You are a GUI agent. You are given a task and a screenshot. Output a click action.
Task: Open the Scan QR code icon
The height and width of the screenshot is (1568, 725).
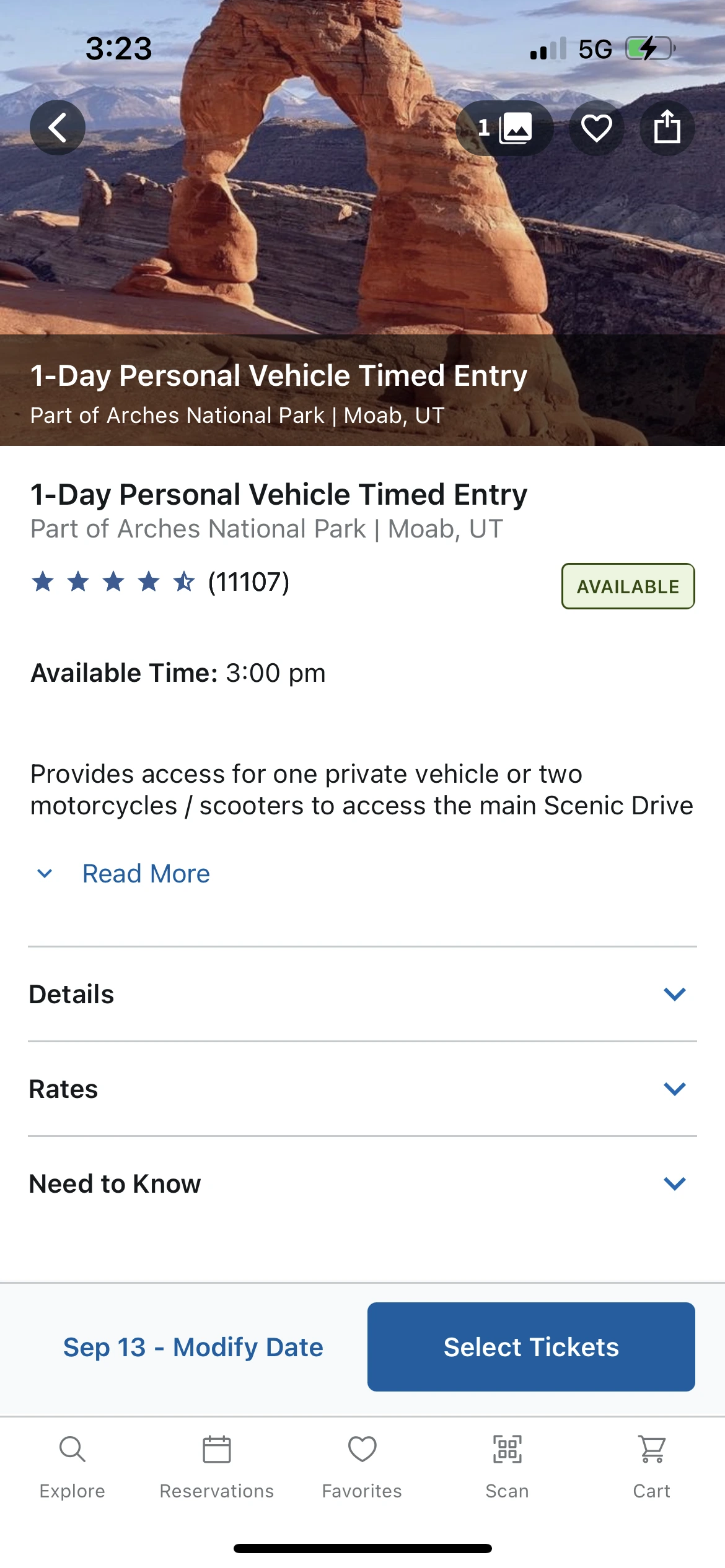point(507,1467)
